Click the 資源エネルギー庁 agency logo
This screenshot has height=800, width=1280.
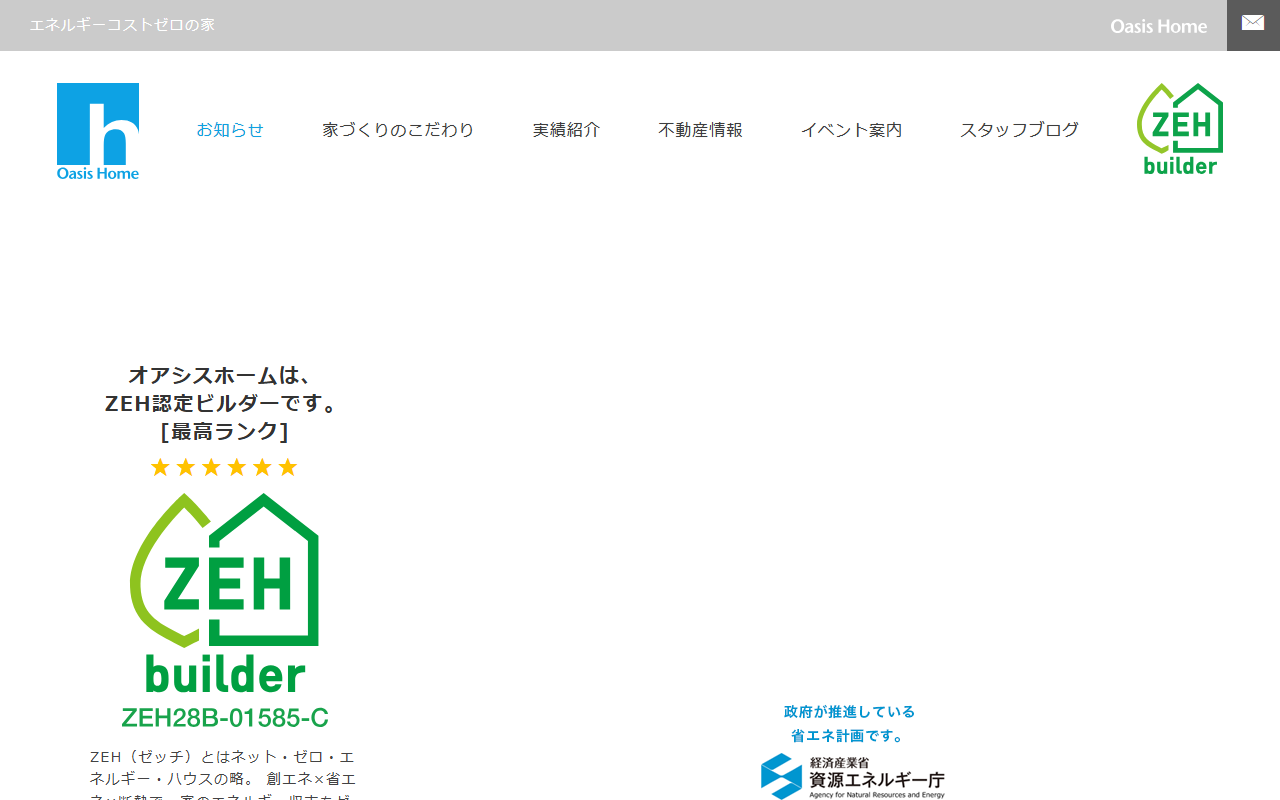tap(852, 777)
